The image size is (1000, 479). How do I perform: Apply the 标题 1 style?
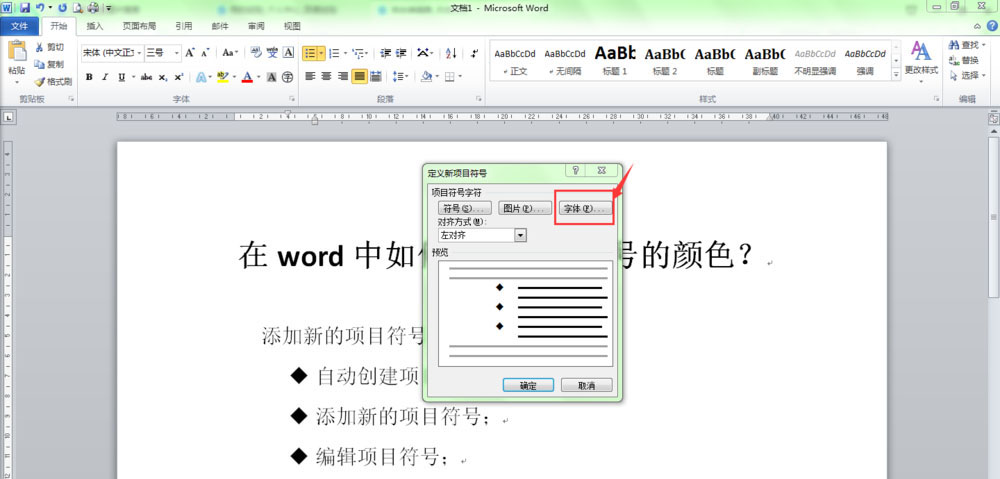tap(615, 61)
